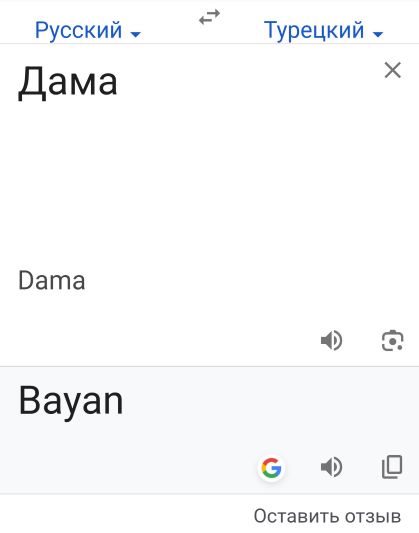Play audio for the translation Bayan
Image resolution: width=419 pixels, height=533 pixels.
[331, 467]
